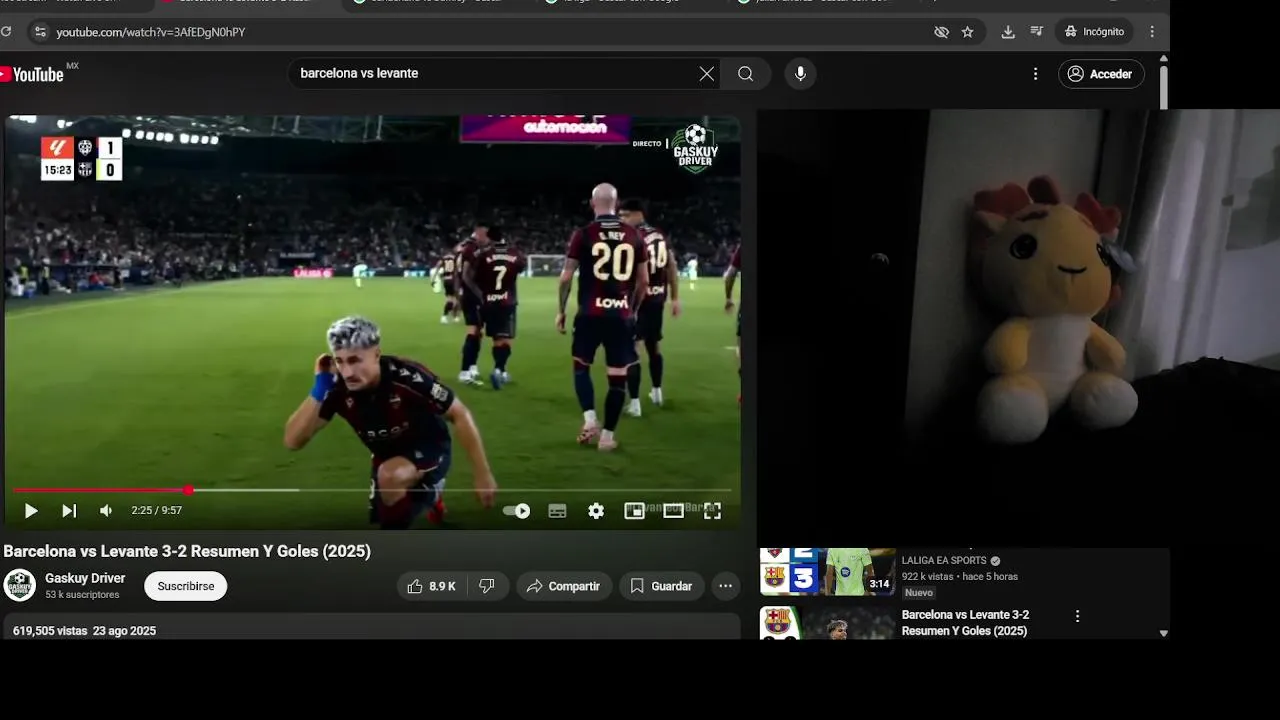1280x720 pixels.
Task: Mute the video volume speaker icon
Action: click(x=106, y=511)
